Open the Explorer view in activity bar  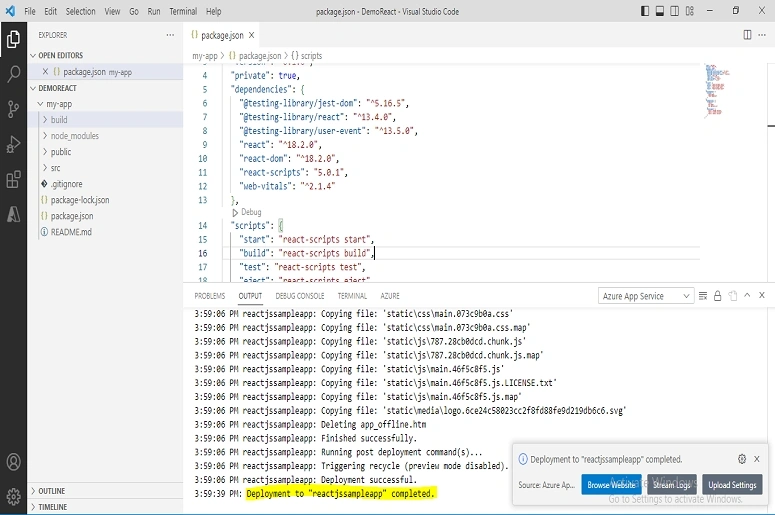[13, 39]
